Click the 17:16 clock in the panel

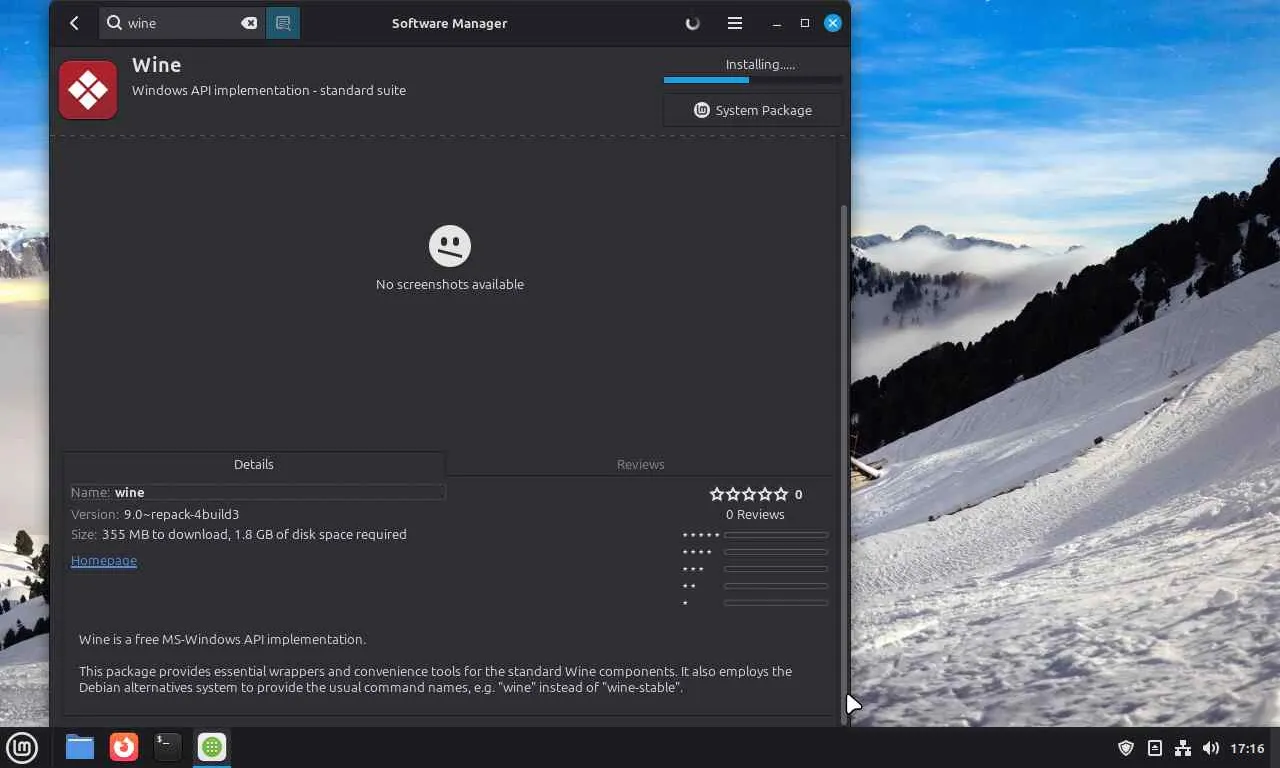1247,748
